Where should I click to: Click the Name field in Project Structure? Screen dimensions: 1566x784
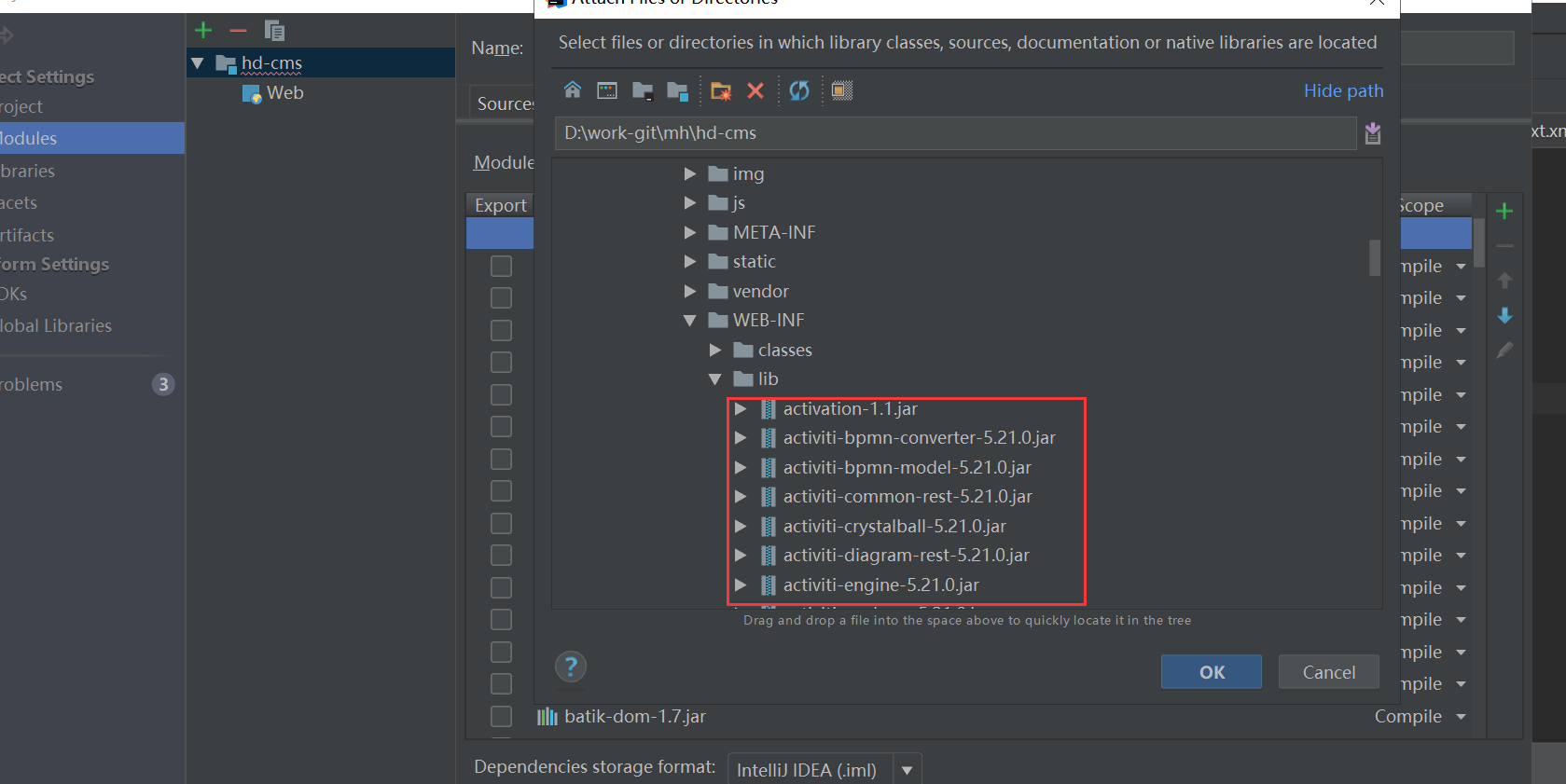(x=1457, y=48)
